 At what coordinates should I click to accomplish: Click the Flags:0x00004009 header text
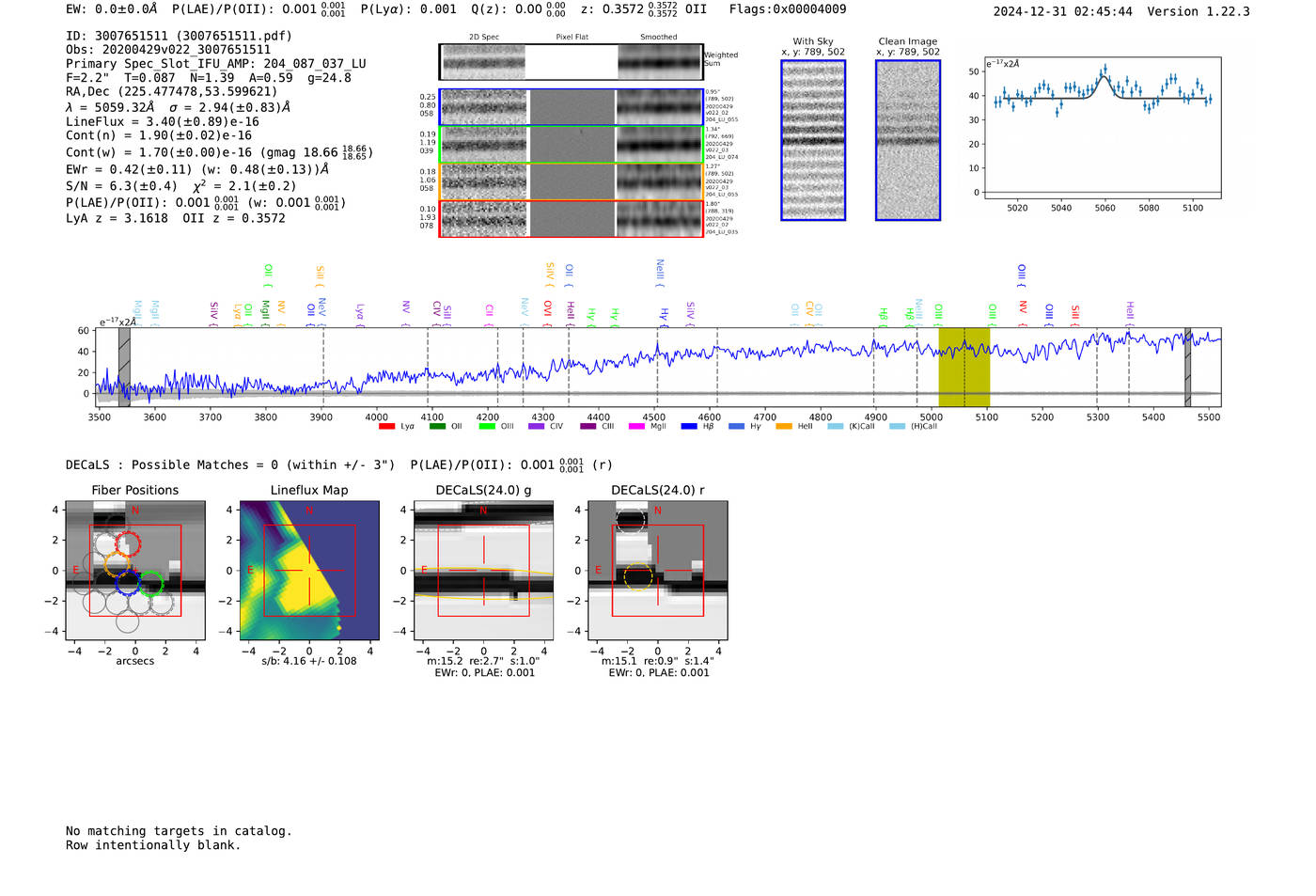tap(788, 9)
